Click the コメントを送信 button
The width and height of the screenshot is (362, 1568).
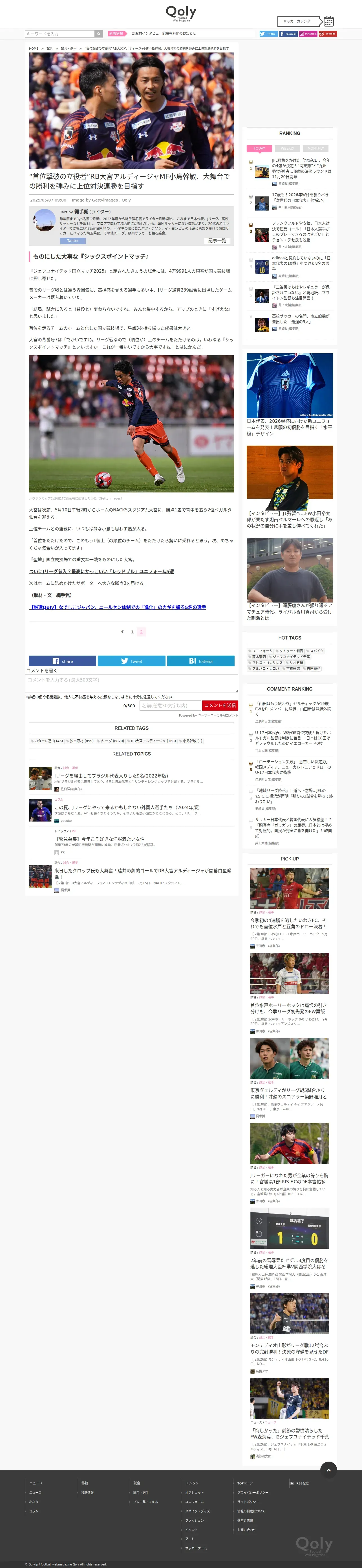220,706
